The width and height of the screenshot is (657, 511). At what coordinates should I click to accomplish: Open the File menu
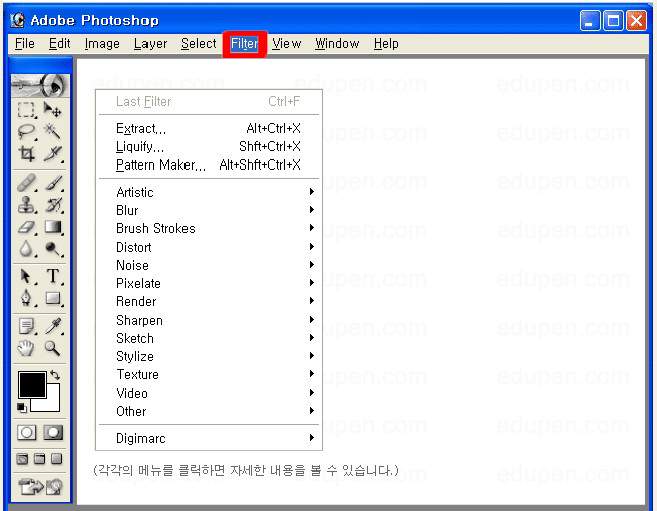pos(25,44)
